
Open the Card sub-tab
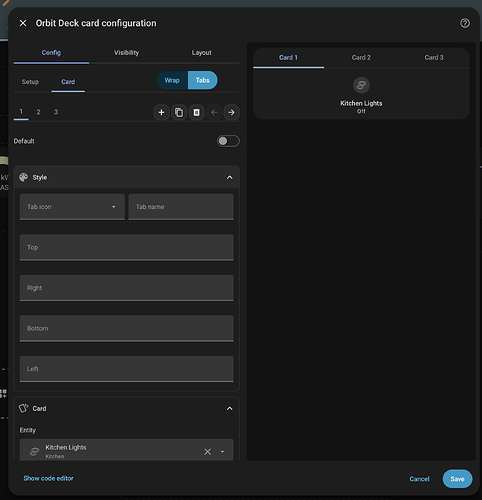point(68,82)
